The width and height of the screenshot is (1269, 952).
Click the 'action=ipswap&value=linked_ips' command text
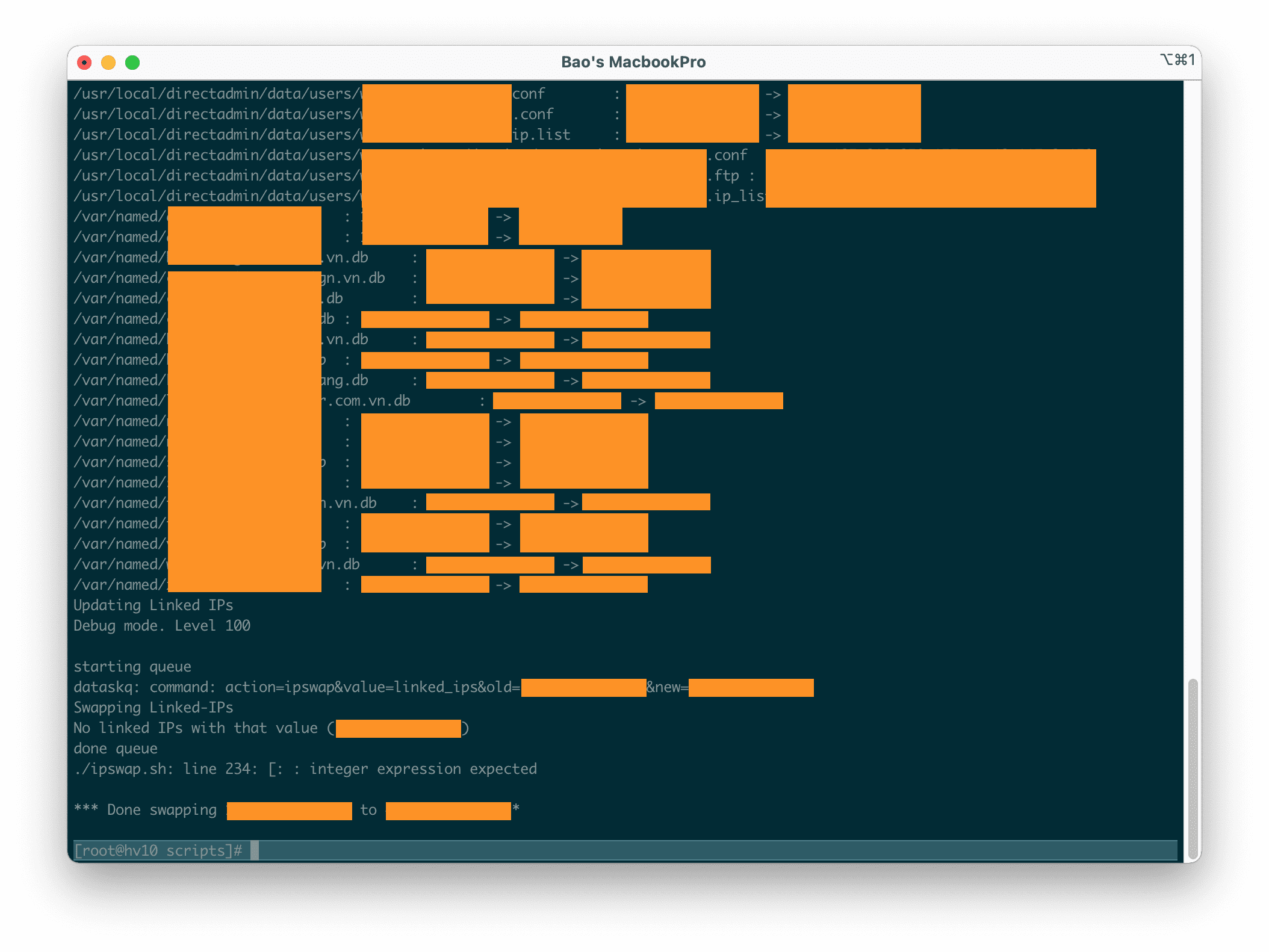pos(351,687)
